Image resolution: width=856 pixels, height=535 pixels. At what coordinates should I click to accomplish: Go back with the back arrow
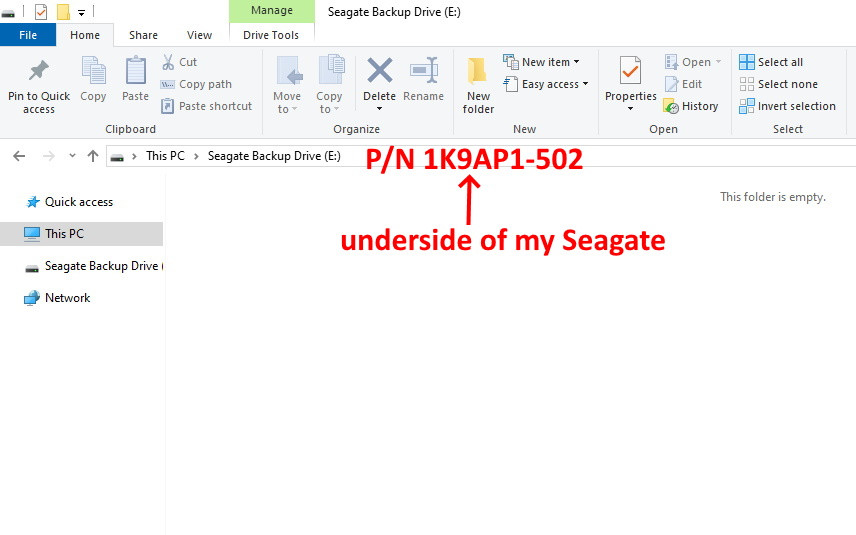(x=19, y=156)
